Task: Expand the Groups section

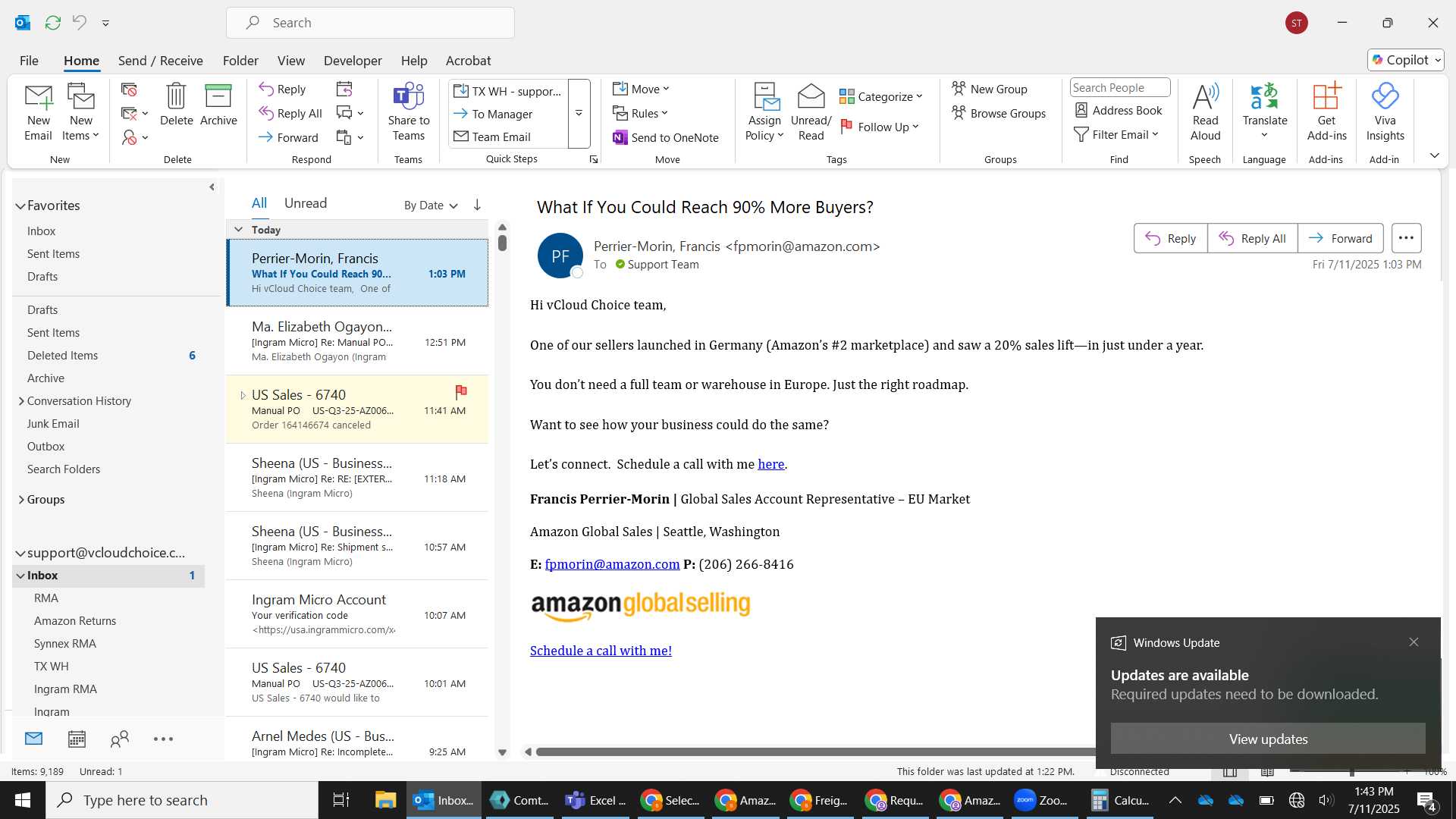Action: click(x=21, y=500)
